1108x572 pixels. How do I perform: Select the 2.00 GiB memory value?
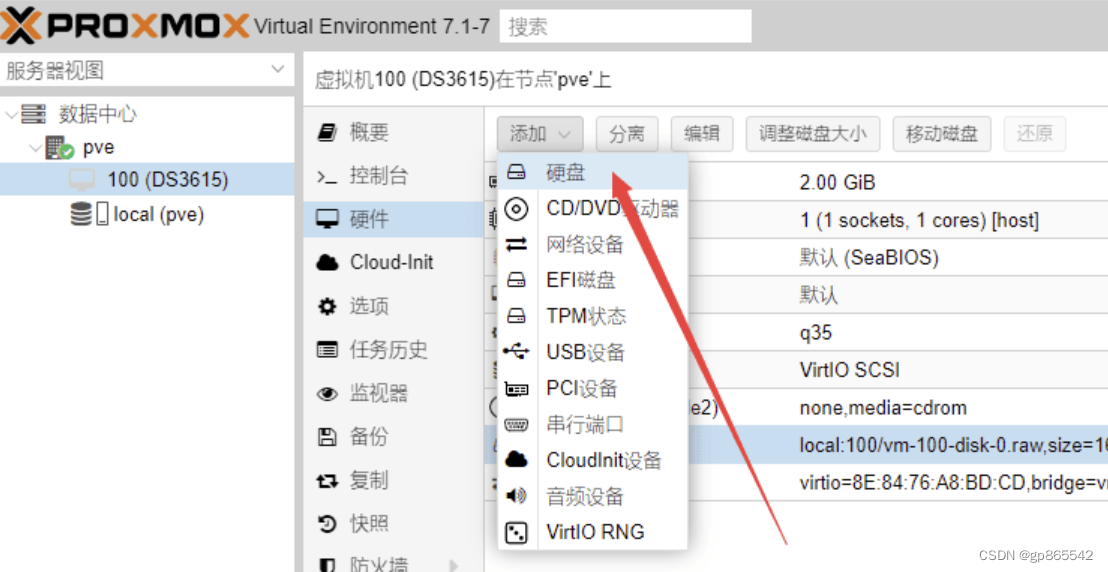pos(837,183)
